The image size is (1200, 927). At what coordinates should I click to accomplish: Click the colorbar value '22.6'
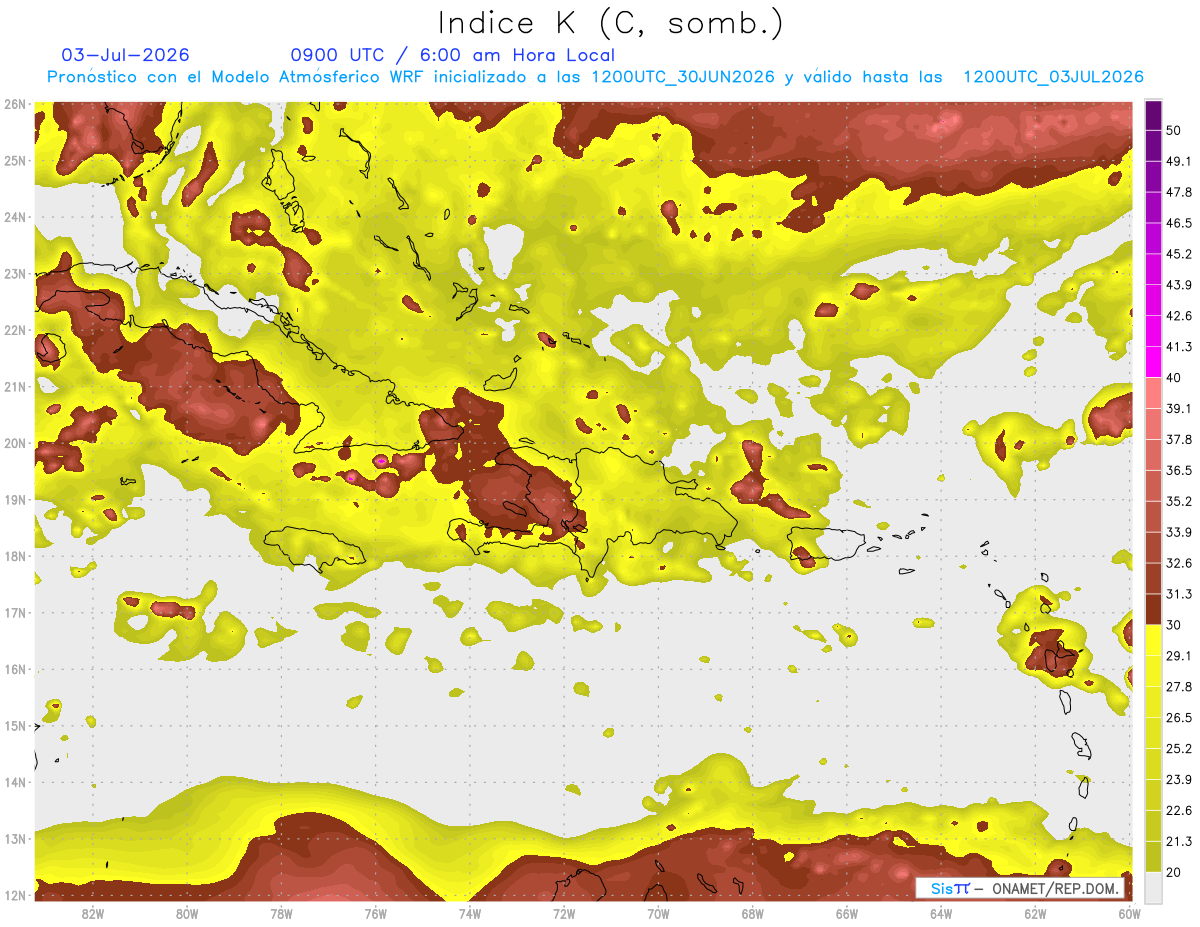1178,810
